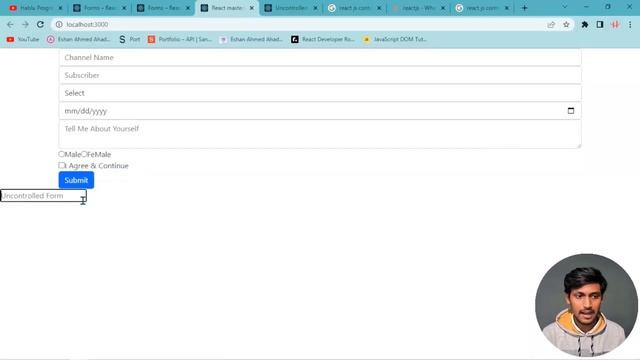Screen dimensions: 640x360
Task: Open the JavaScript DOM Tut bookmark
Action: (x=395, y=39)
